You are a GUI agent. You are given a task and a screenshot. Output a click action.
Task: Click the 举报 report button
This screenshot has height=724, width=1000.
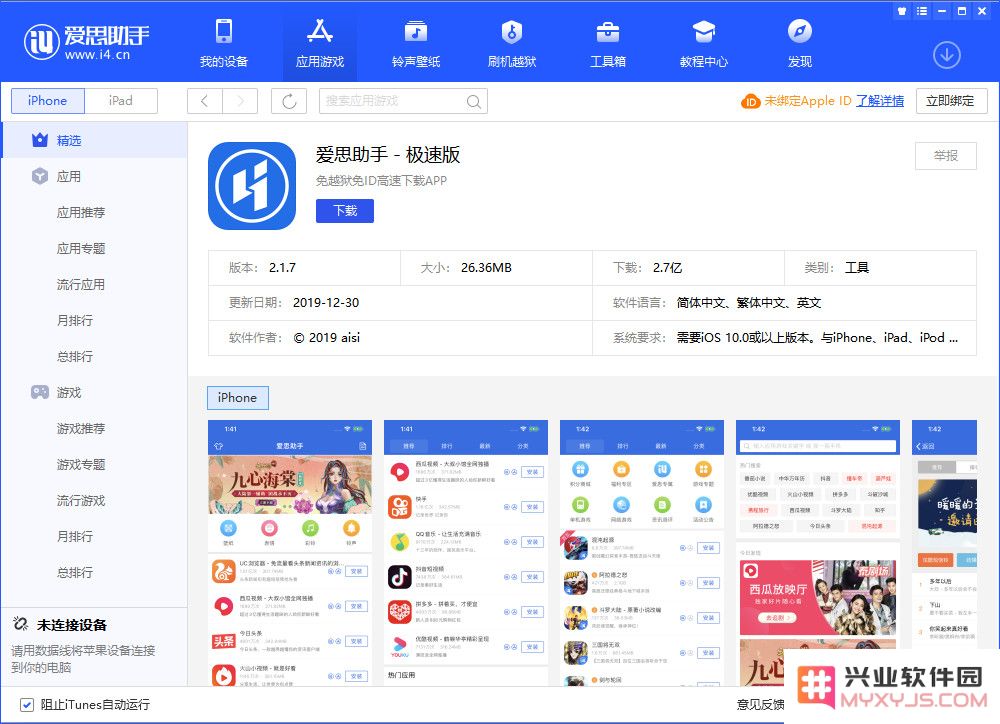click(x=946, y=156)
